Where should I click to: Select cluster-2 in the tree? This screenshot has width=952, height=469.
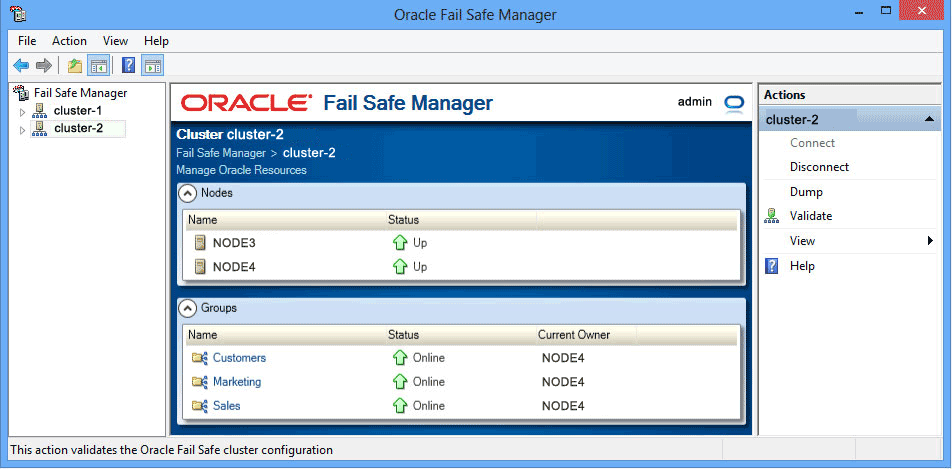pos(78,128)
